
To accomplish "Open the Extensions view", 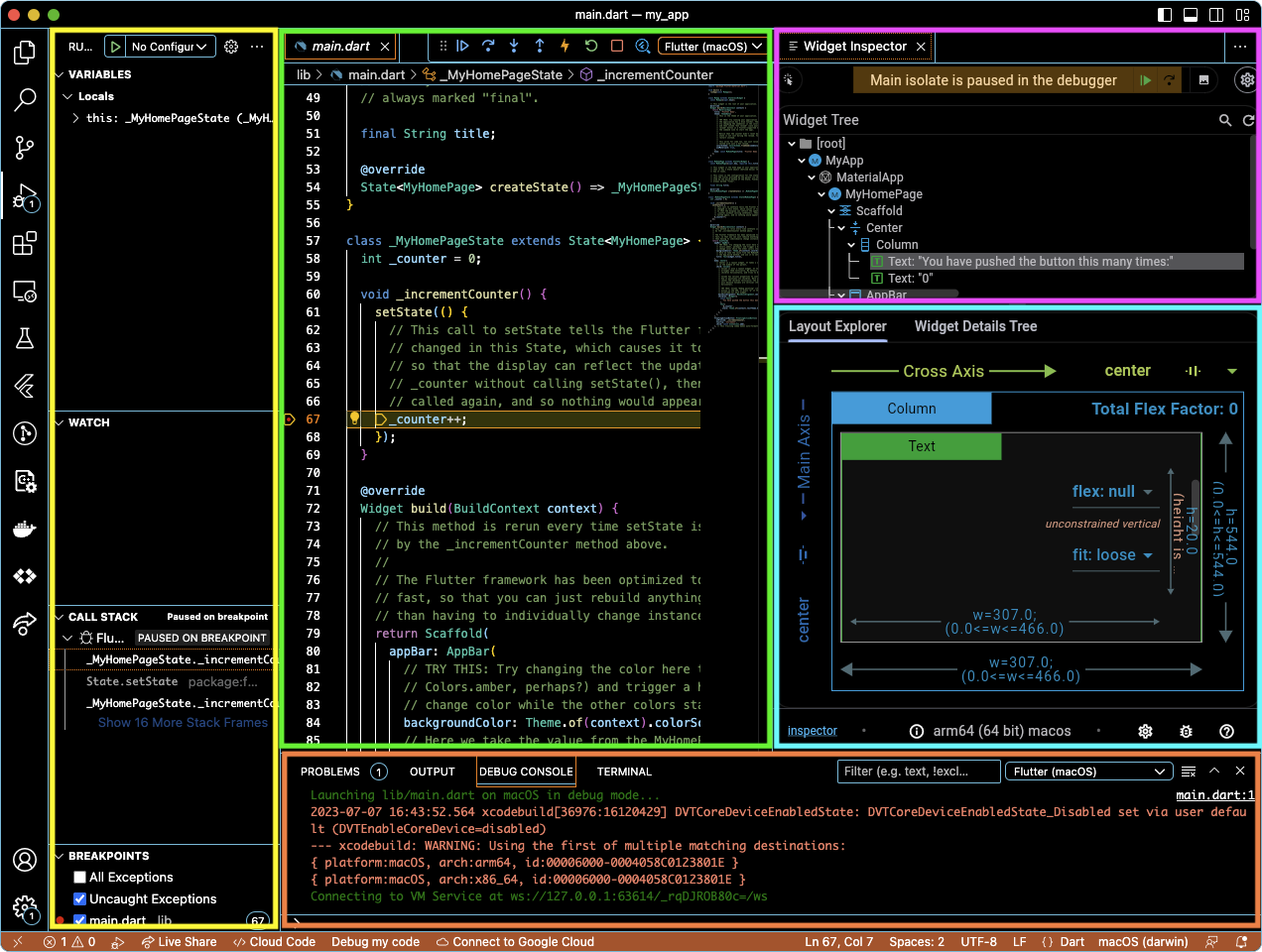I will click(24, 243).
